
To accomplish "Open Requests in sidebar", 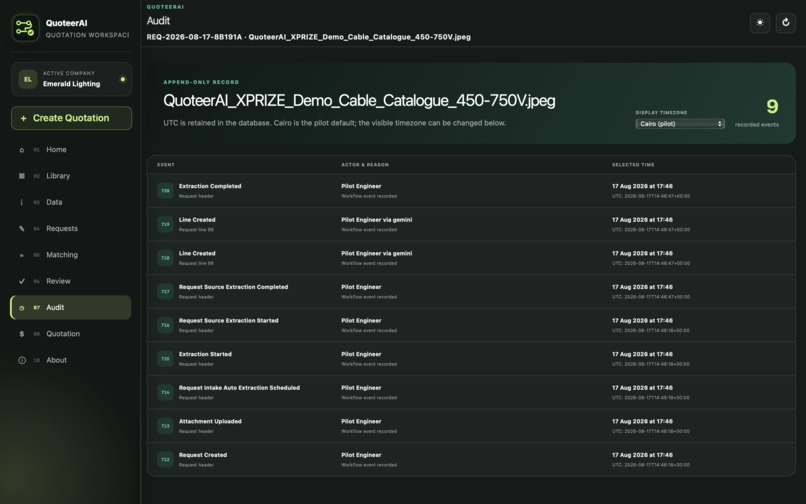I will point(71,228).
